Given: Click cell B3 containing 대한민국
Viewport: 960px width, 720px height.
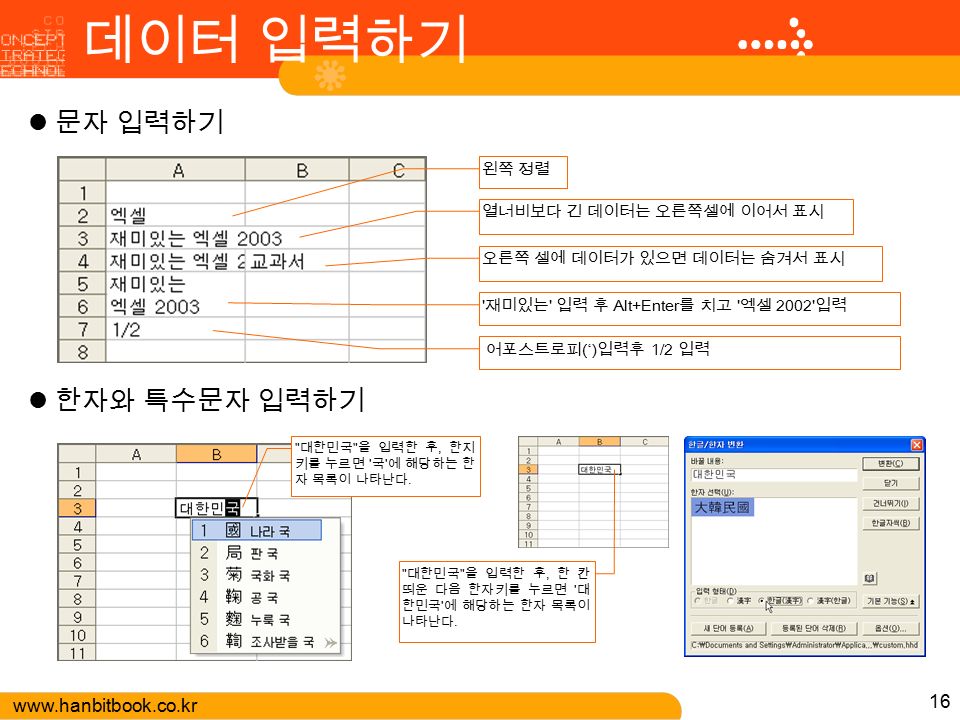Looking at the screenshot, I should point(216,508).
